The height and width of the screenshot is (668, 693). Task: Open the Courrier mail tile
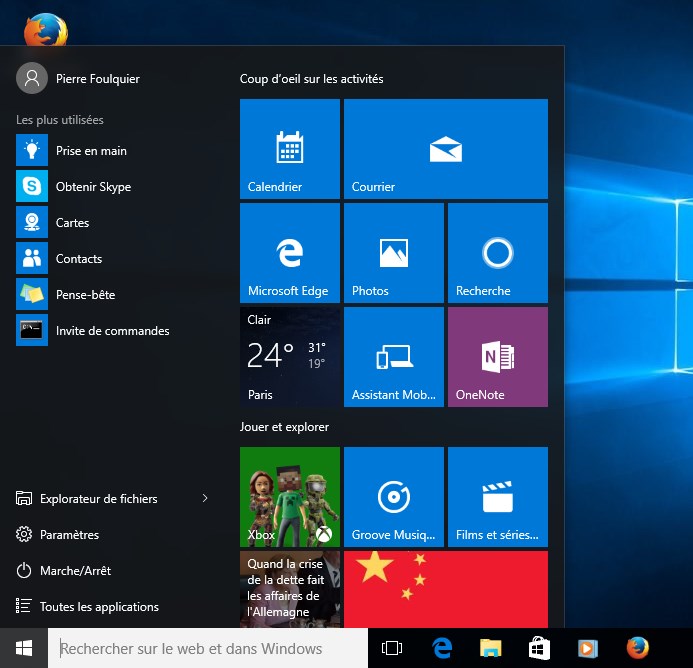(446, 149)
